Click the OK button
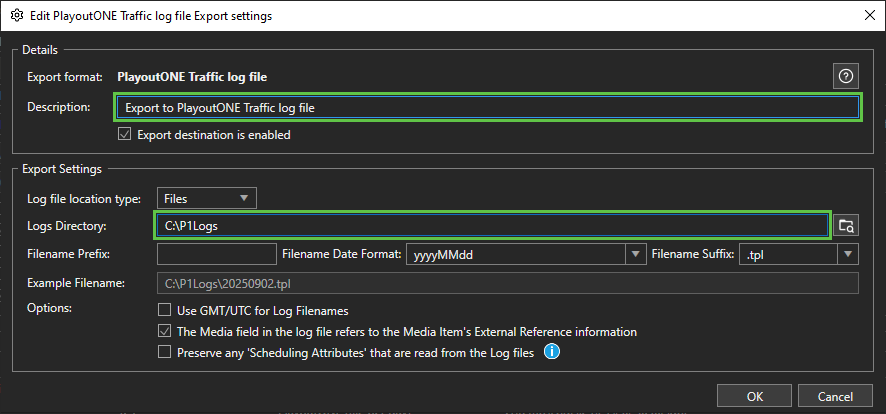 (x=754, y=396)
